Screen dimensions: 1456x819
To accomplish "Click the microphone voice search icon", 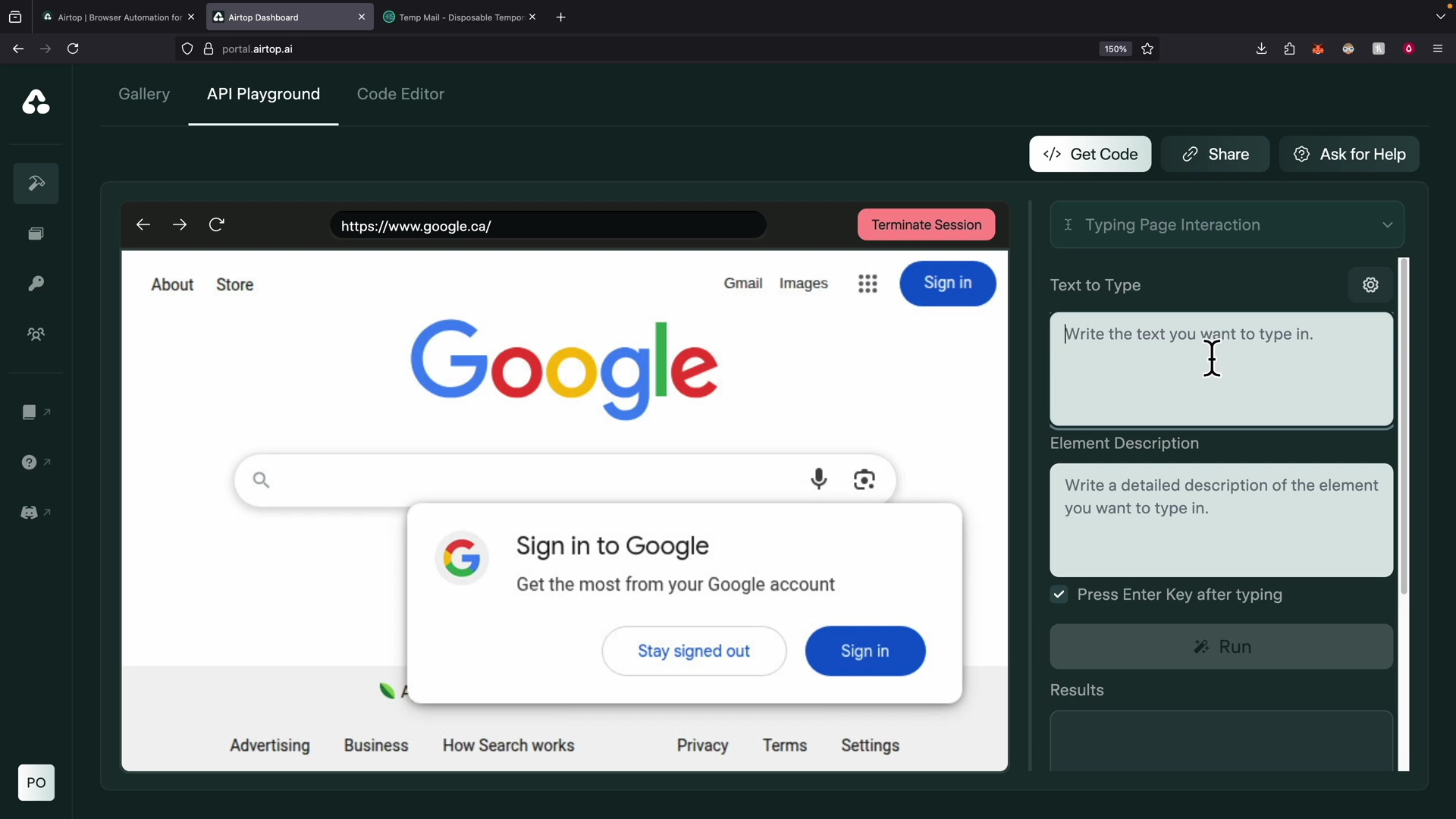I will coord(818,479).
